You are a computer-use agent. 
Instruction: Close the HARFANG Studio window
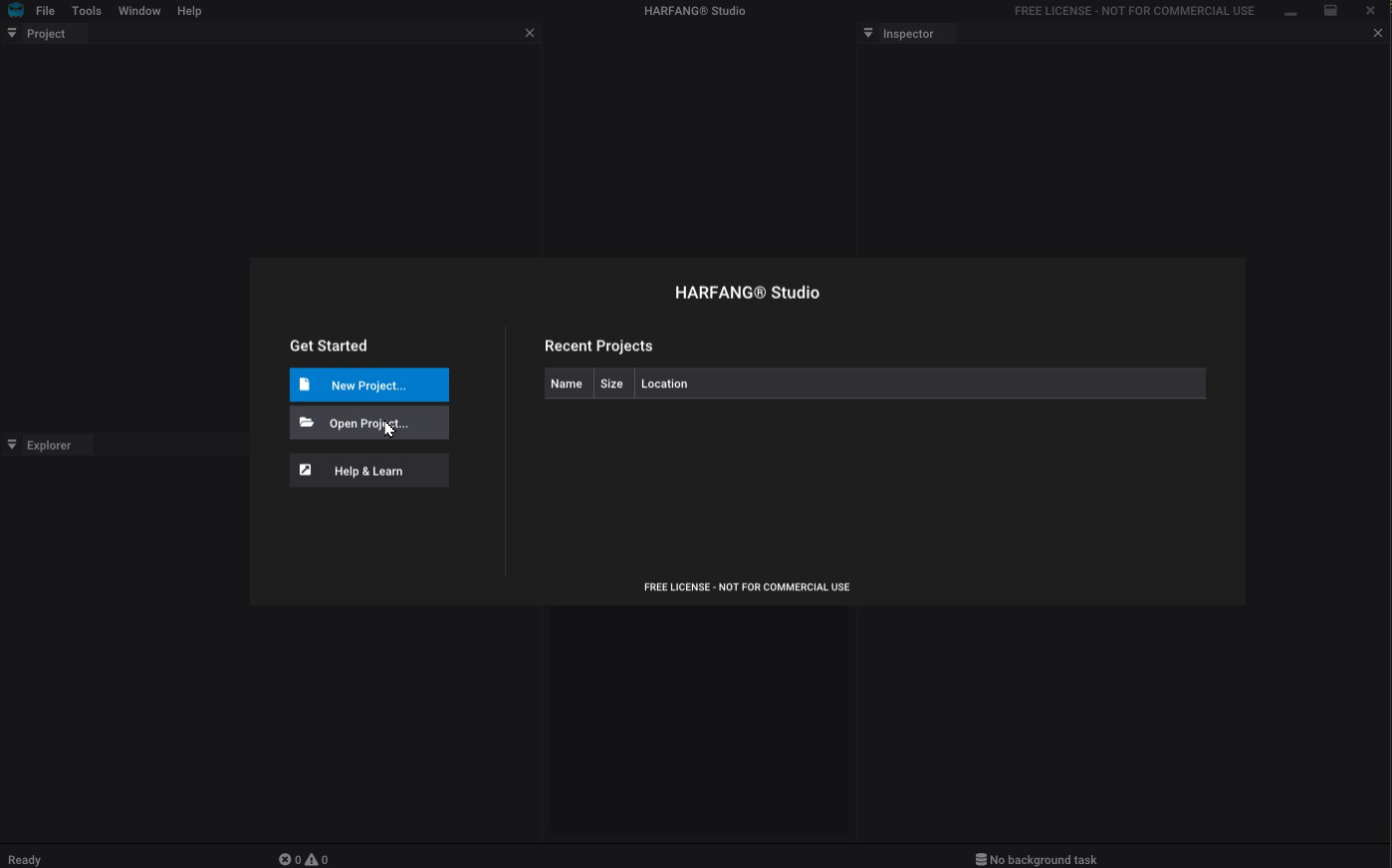tap(1370, 11)
